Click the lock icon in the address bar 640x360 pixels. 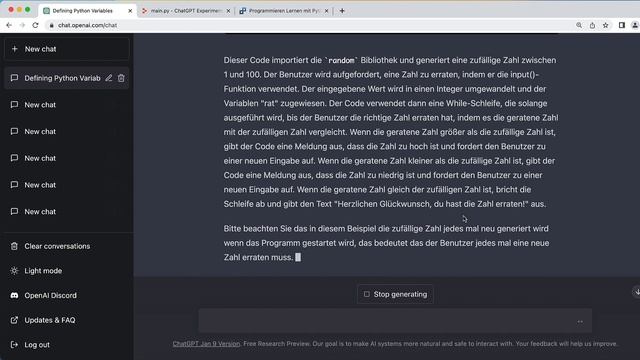tap(51, 25)
